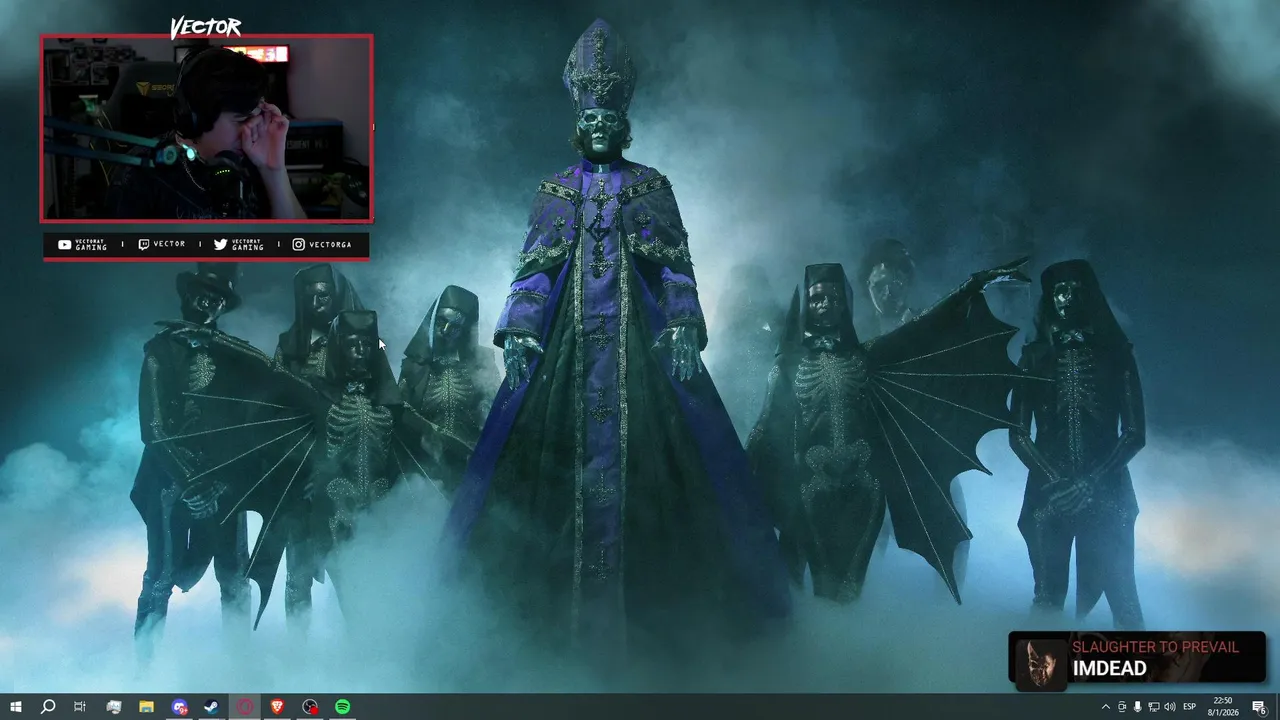Screen dimensions: 1280x720
Task: Open File Explorer from taskbar
Action: click(146, 707)
